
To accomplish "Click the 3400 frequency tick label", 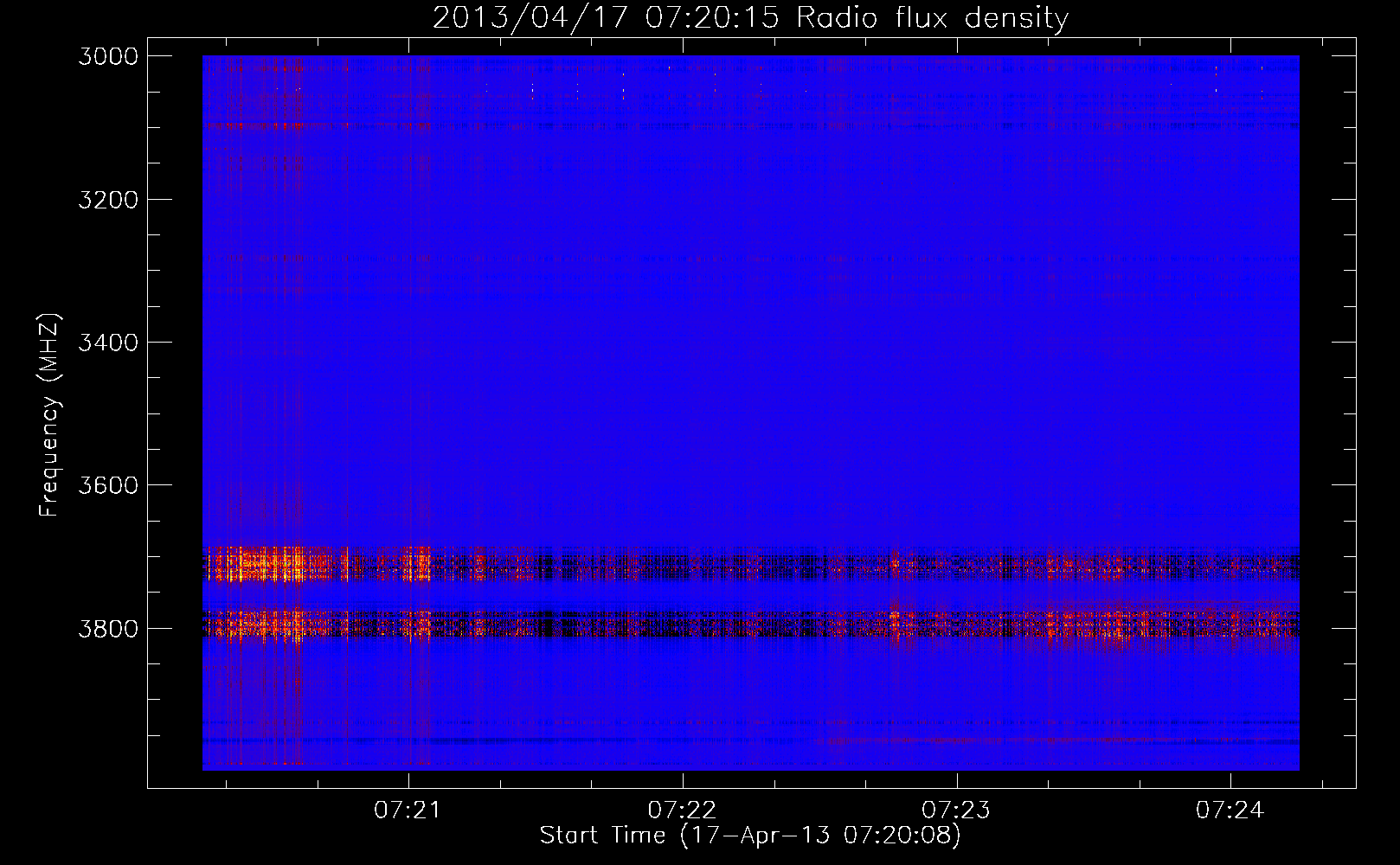I will point(108,343).
